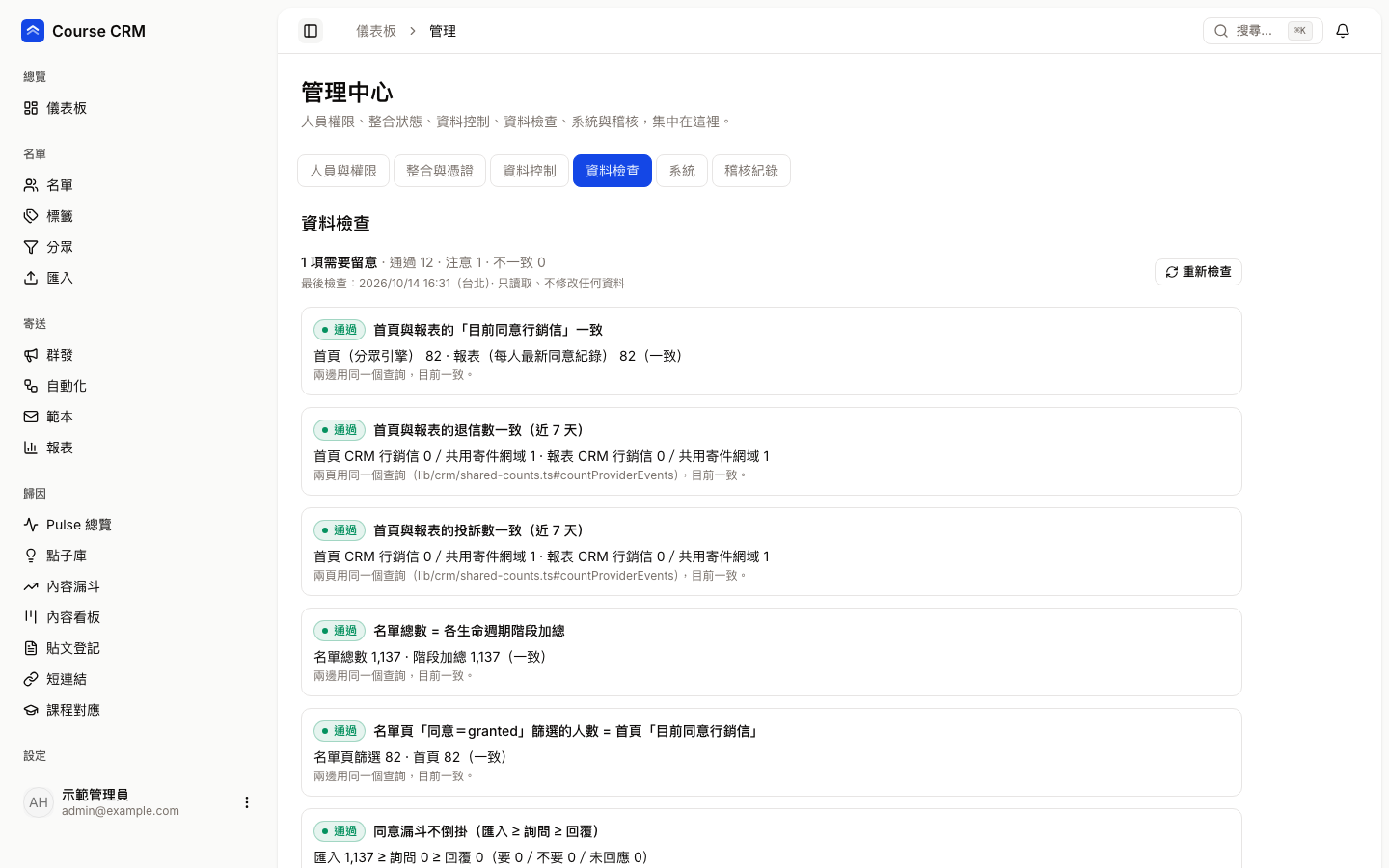Click the 同意漏斗不倒掛 check title
Screen dimensions: 1389x868
tap(488, 831)
